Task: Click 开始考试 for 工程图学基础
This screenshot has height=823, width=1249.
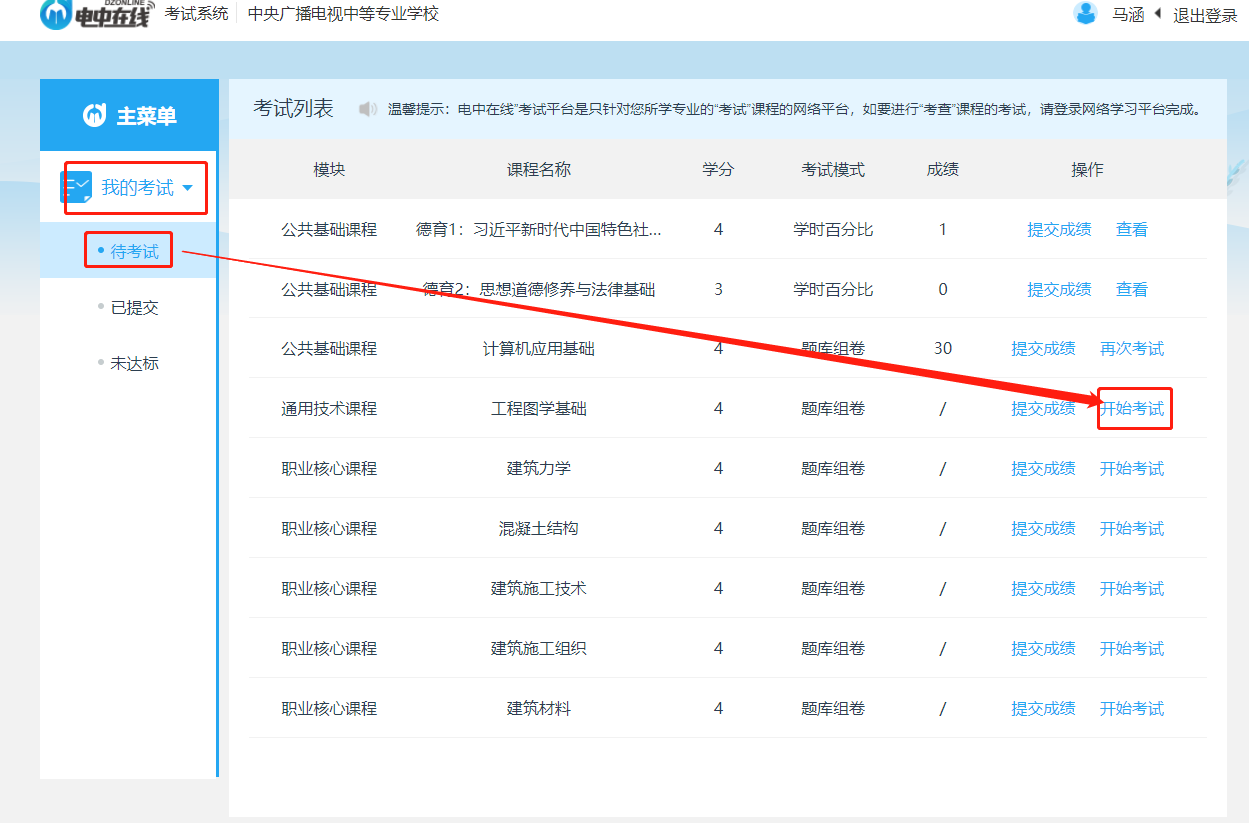Action: coord(1133,408)
